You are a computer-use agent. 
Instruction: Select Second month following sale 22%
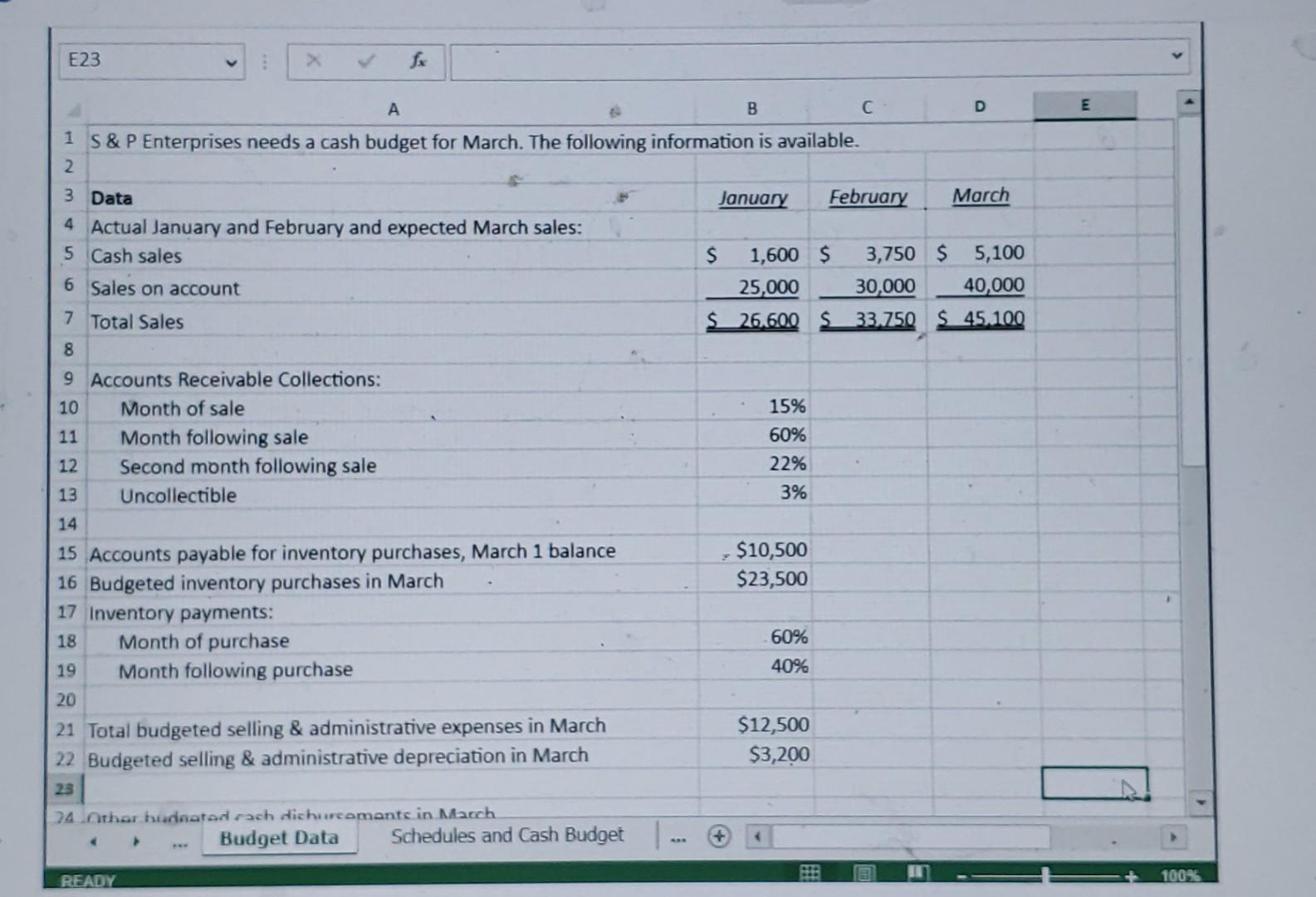coord(754,463)
